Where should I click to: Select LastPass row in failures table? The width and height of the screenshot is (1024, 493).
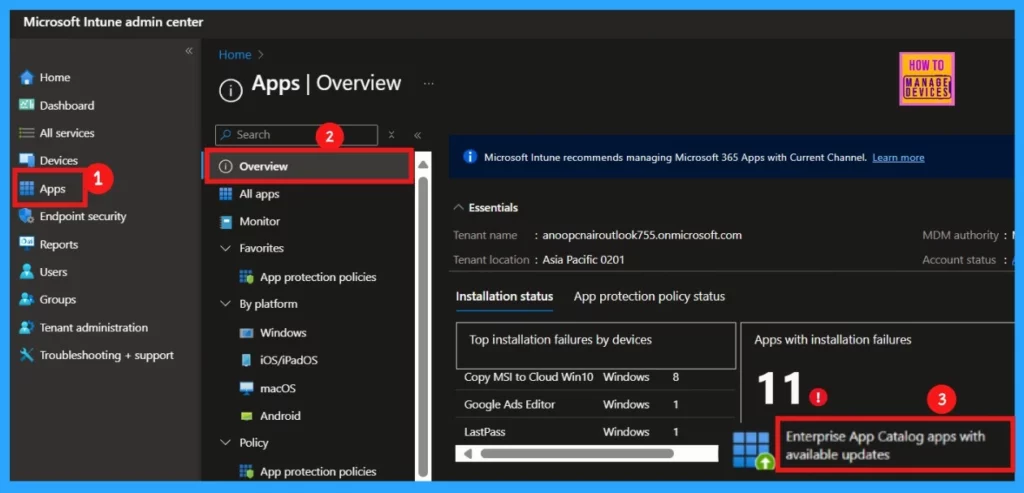(596, 432)
